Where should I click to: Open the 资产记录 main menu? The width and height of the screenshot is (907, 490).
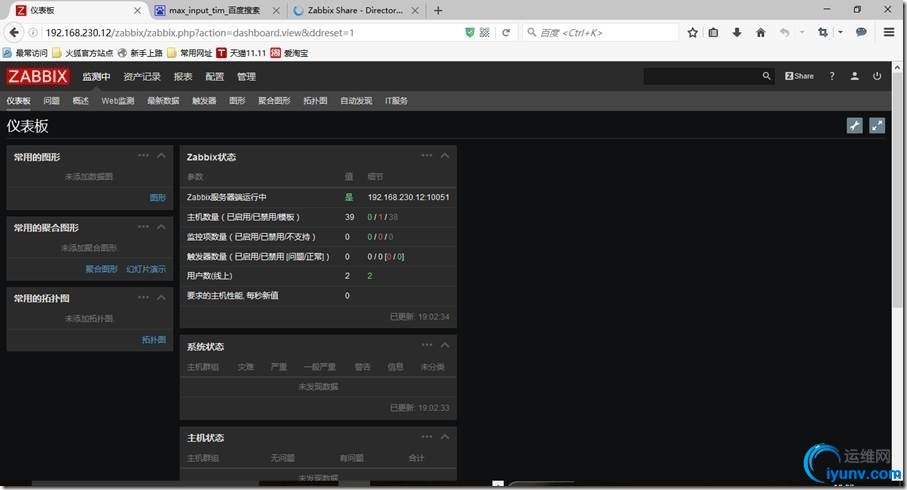click(x=142, y=76)
